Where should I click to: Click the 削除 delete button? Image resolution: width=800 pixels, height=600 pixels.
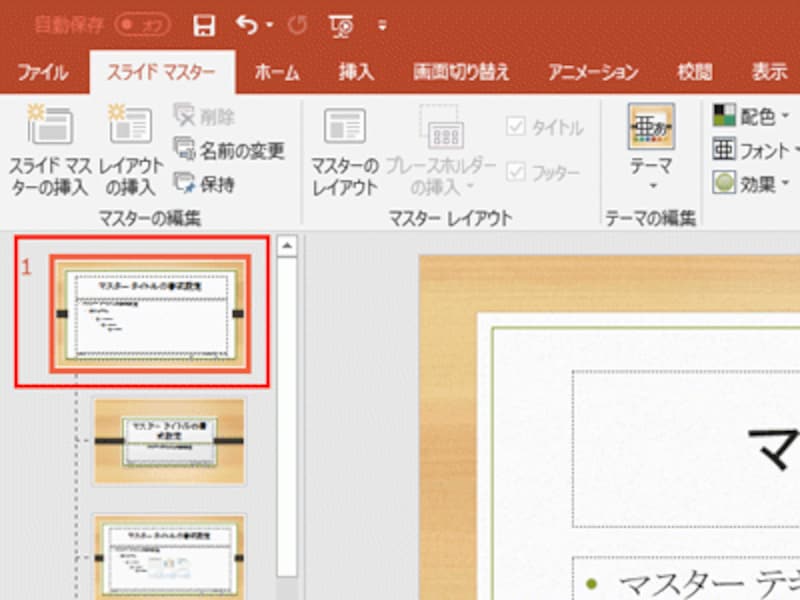click(x=205, y=116)
